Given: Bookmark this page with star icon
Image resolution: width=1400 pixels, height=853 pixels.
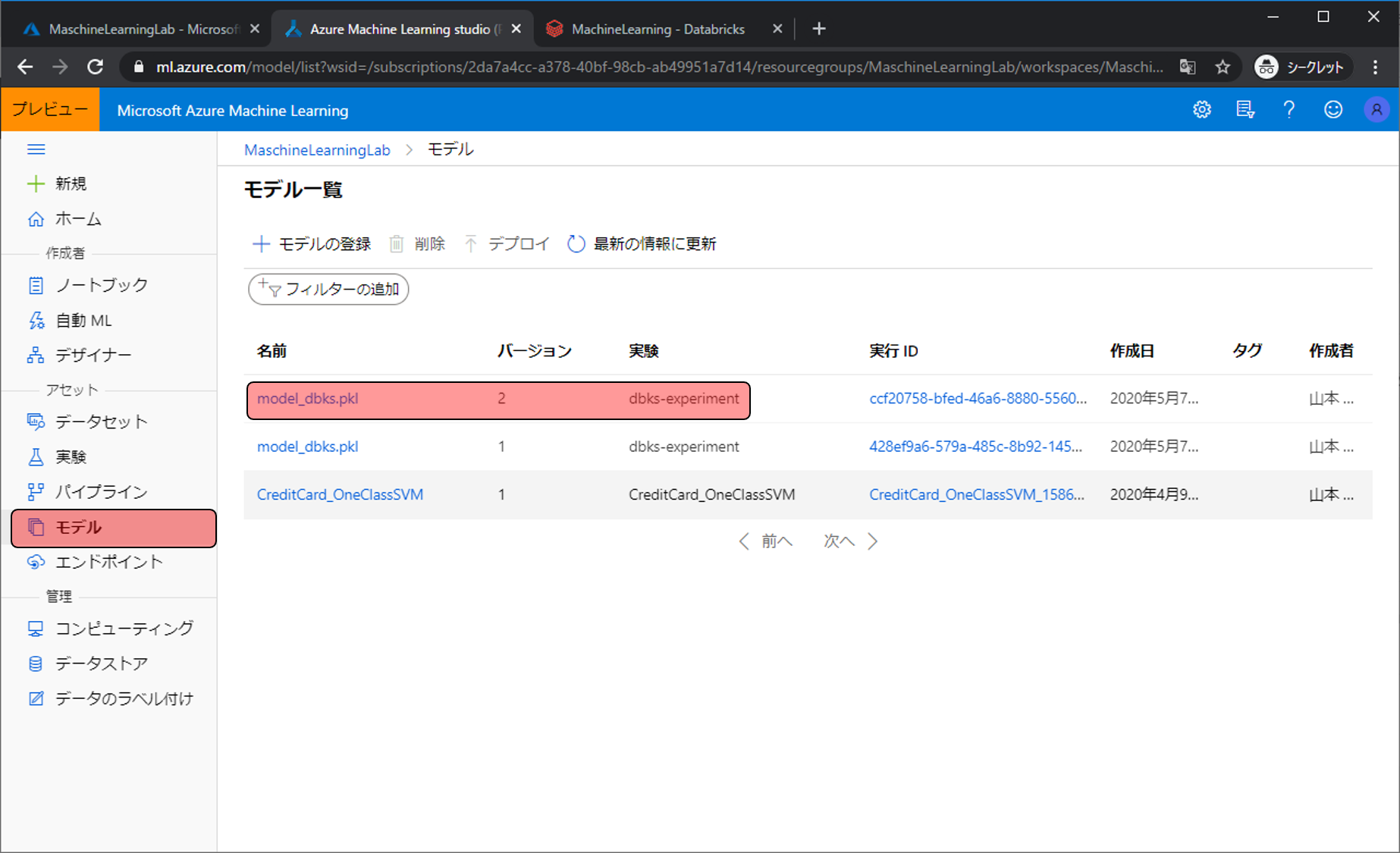Looking at the screenshot, I should (x=1223, y=67).
